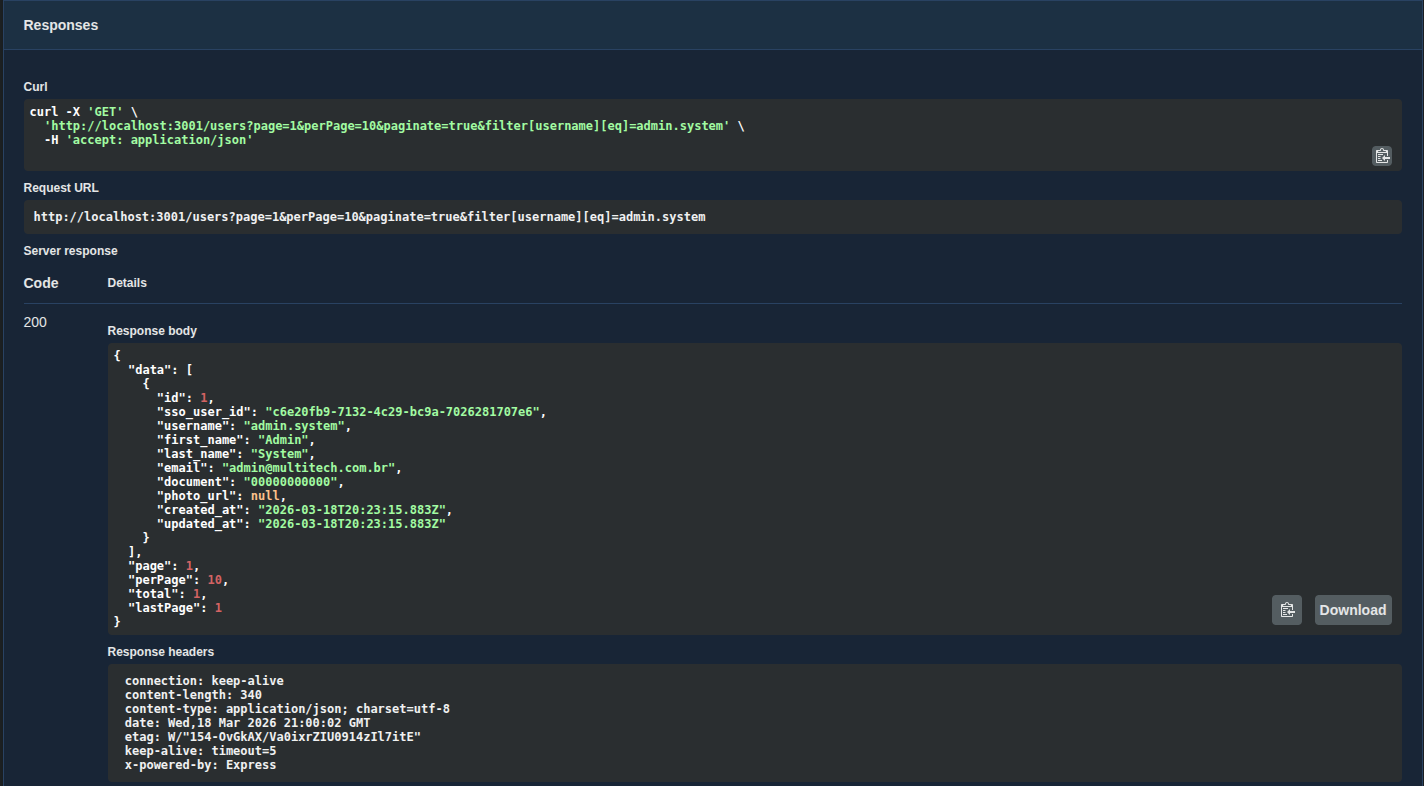Viewport: 1424px width, 786px height.
Task: Click the date response header line
Action: click(247, 723)
